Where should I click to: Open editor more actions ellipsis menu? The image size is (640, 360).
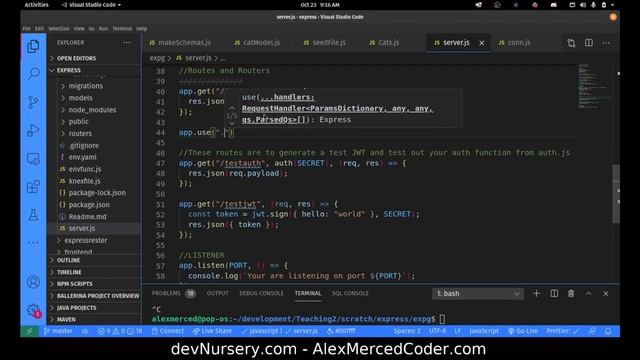pos(606,43)
